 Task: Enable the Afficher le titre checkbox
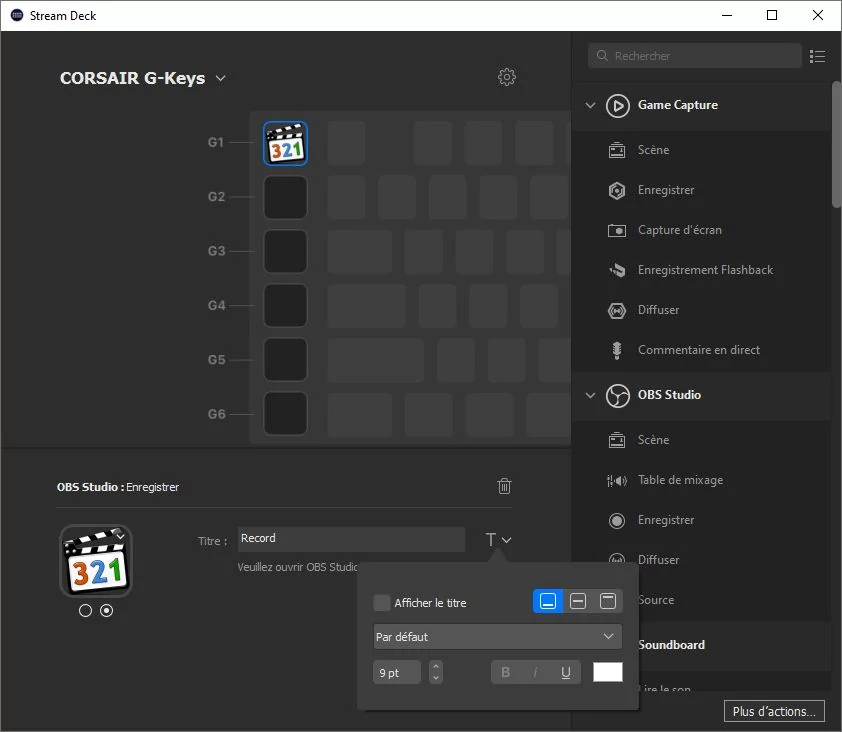(381, 603)
